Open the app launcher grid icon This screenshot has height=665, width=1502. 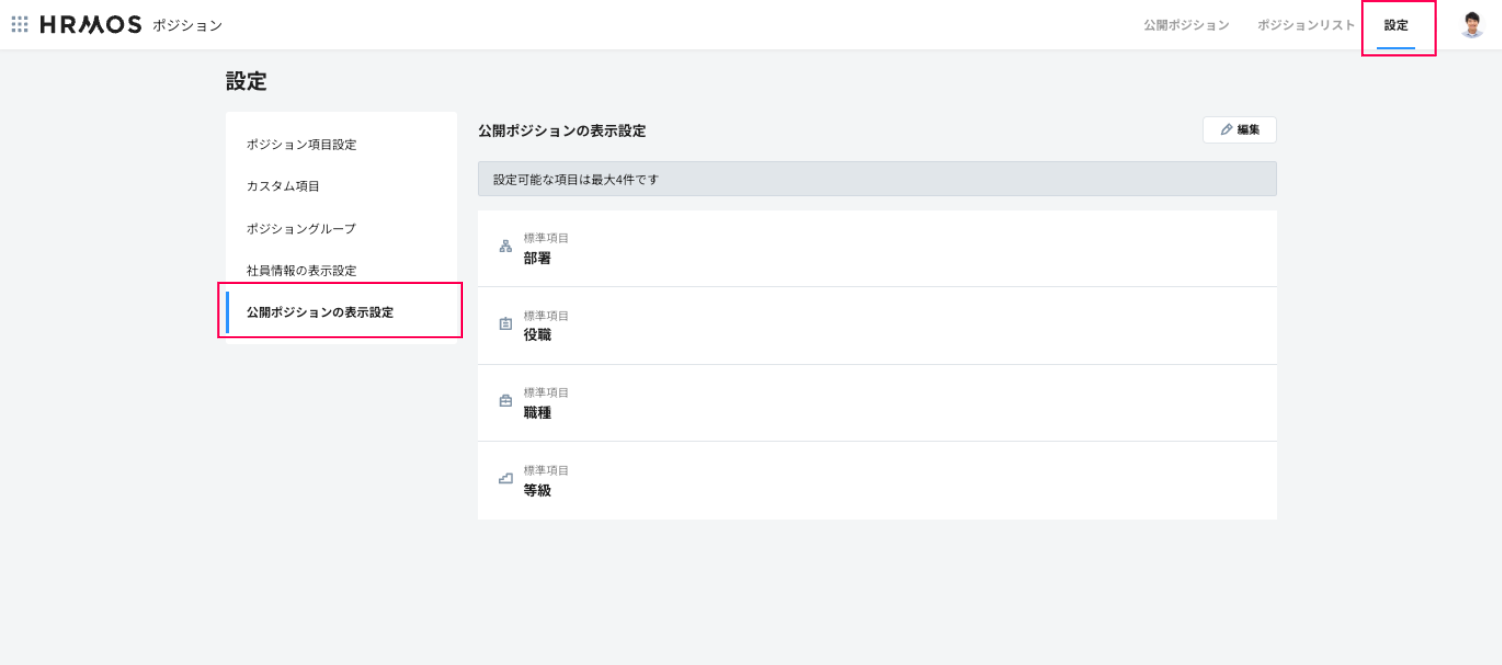click(19, 25)
